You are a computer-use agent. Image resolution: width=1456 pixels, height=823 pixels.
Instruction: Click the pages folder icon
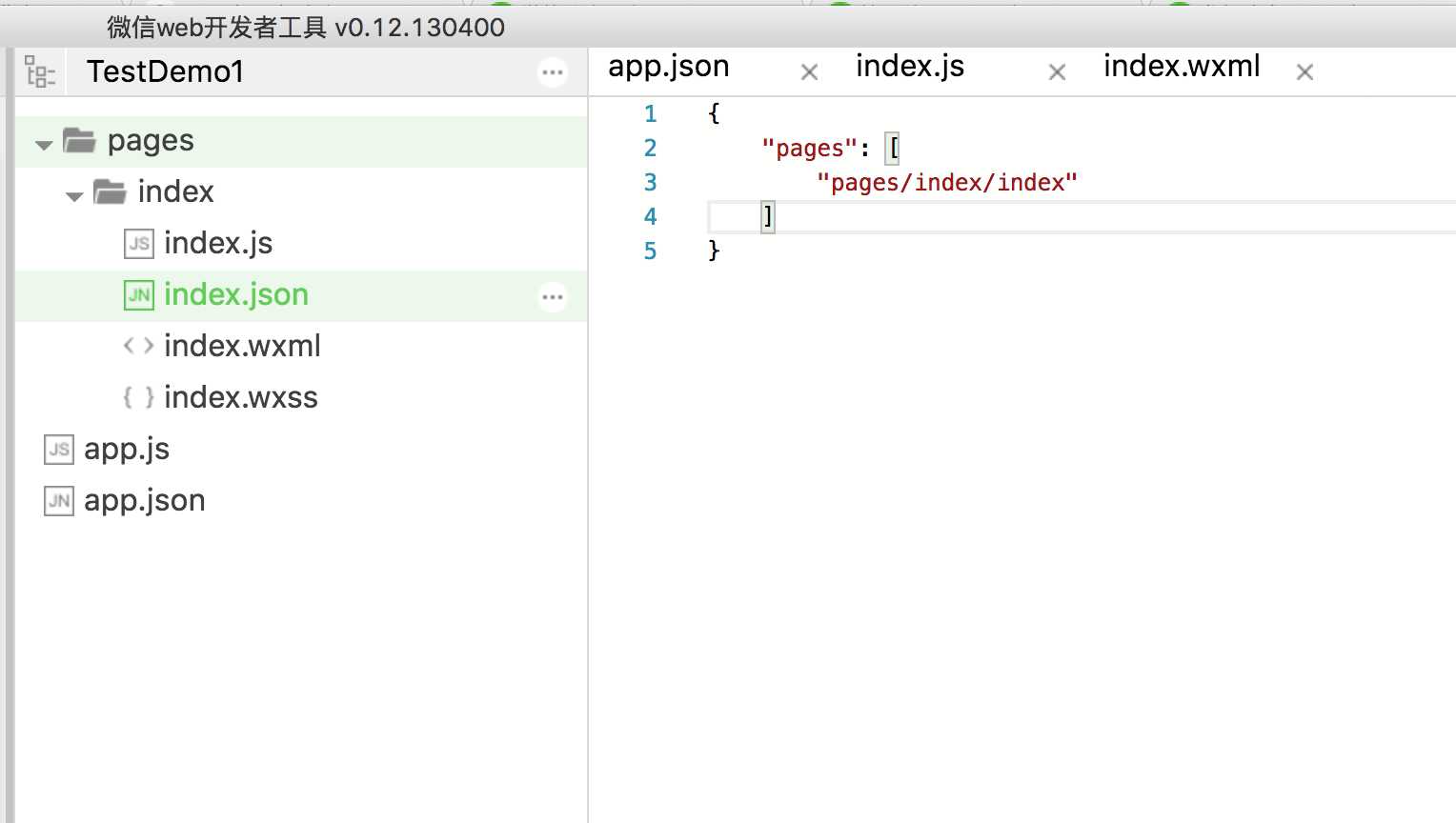[x=79, y=141]
